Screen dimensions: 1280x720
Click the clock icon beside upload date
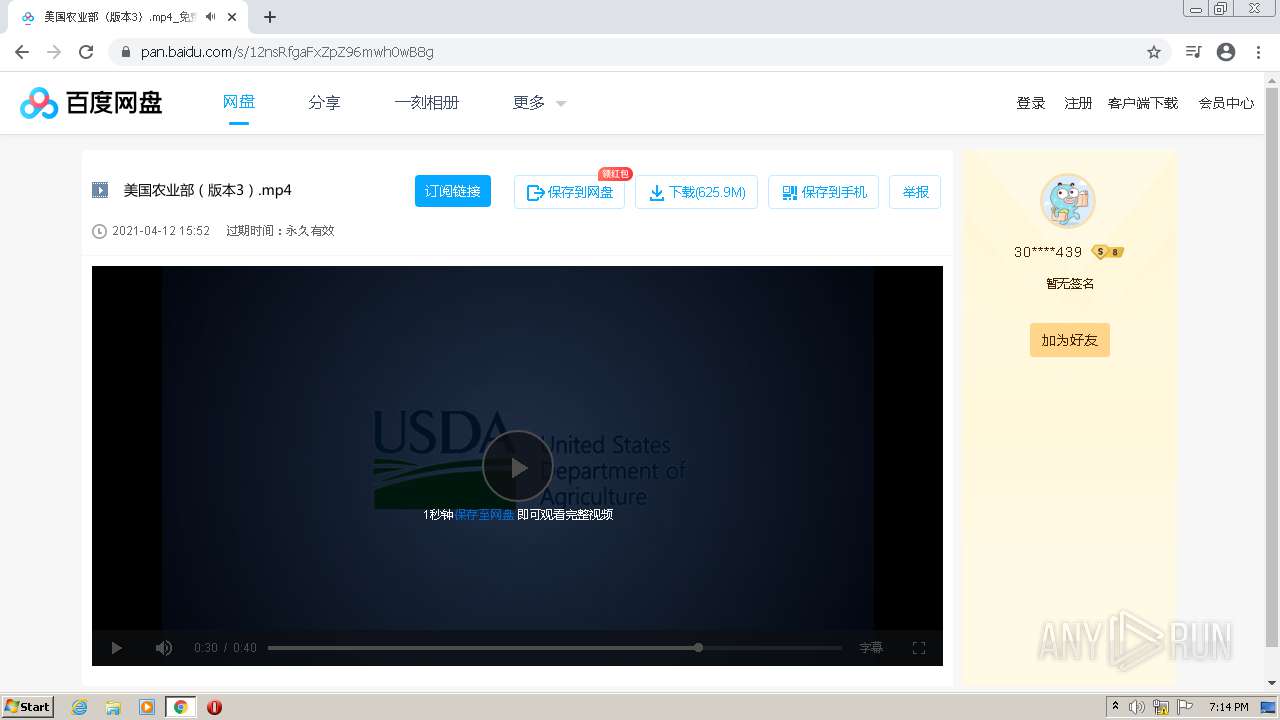[x=99, y=231]
